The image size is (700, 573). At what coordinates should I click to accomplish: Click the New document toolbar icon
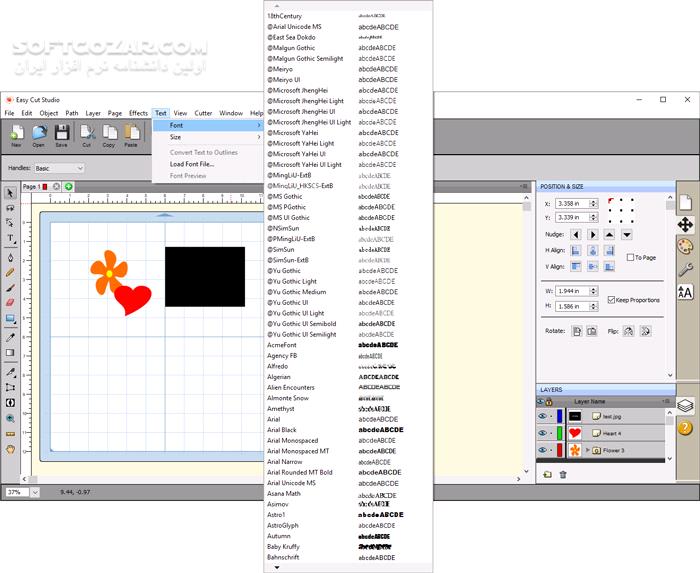coord(17,136)
